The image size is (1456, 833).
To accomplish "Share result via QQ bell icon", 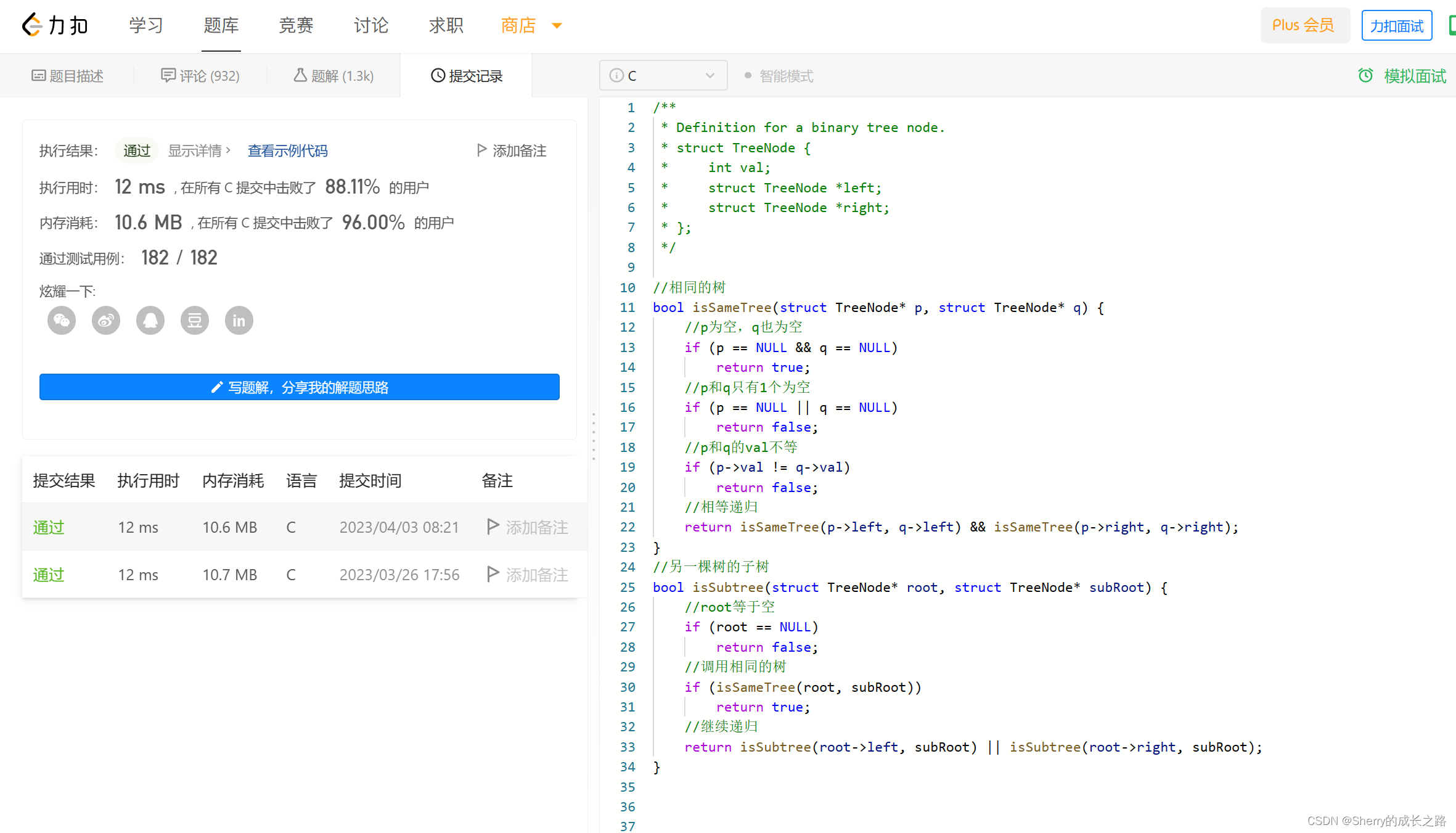I will [150, 321].
